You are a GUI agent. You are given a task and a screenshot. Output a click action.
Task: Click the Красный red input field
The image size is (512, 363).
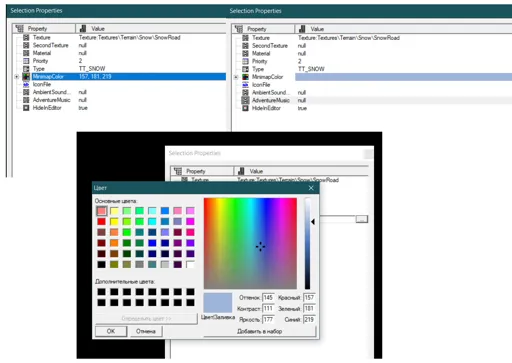(309, 297)
